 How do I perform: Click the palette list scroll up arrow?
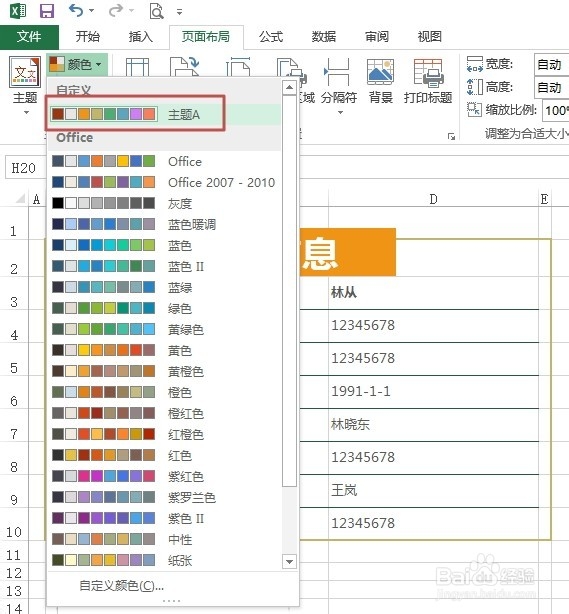[289, 87]
